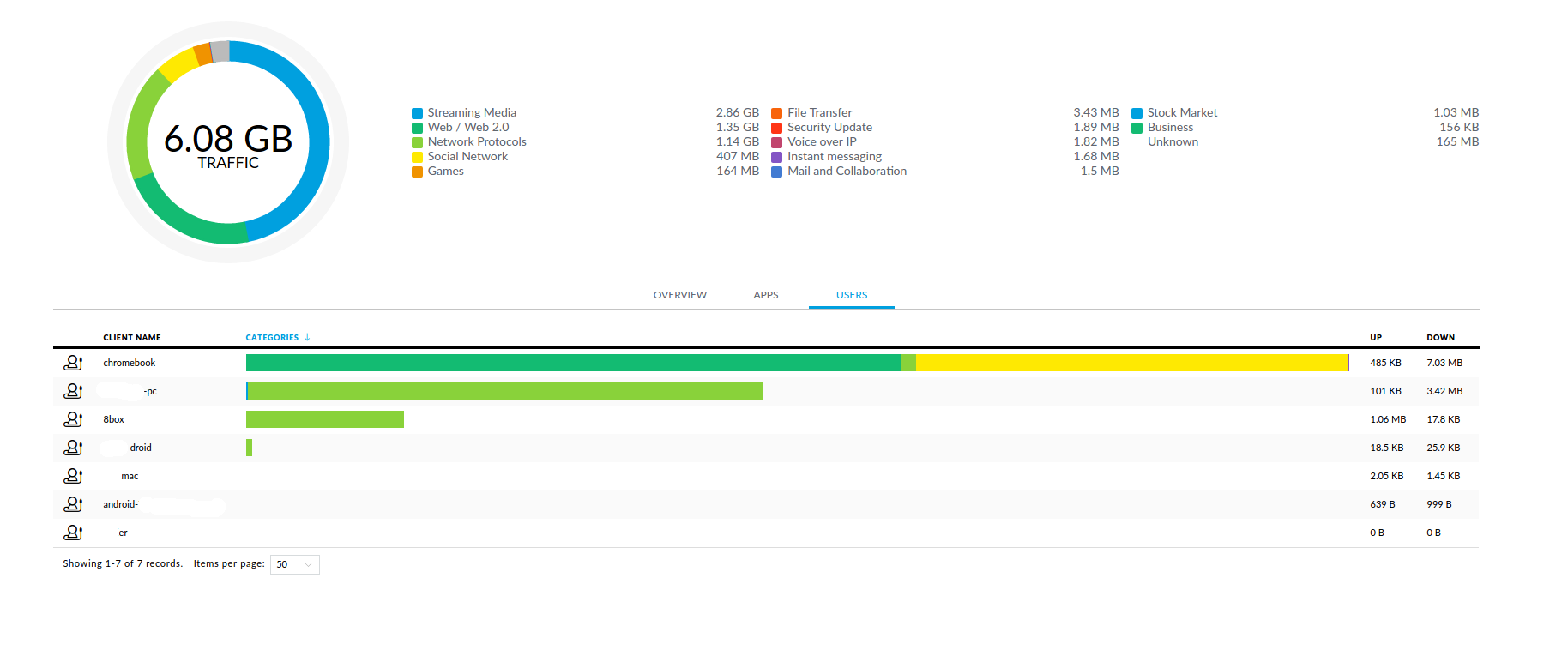Click the user icon beside chromebook

tap(73, 363)
